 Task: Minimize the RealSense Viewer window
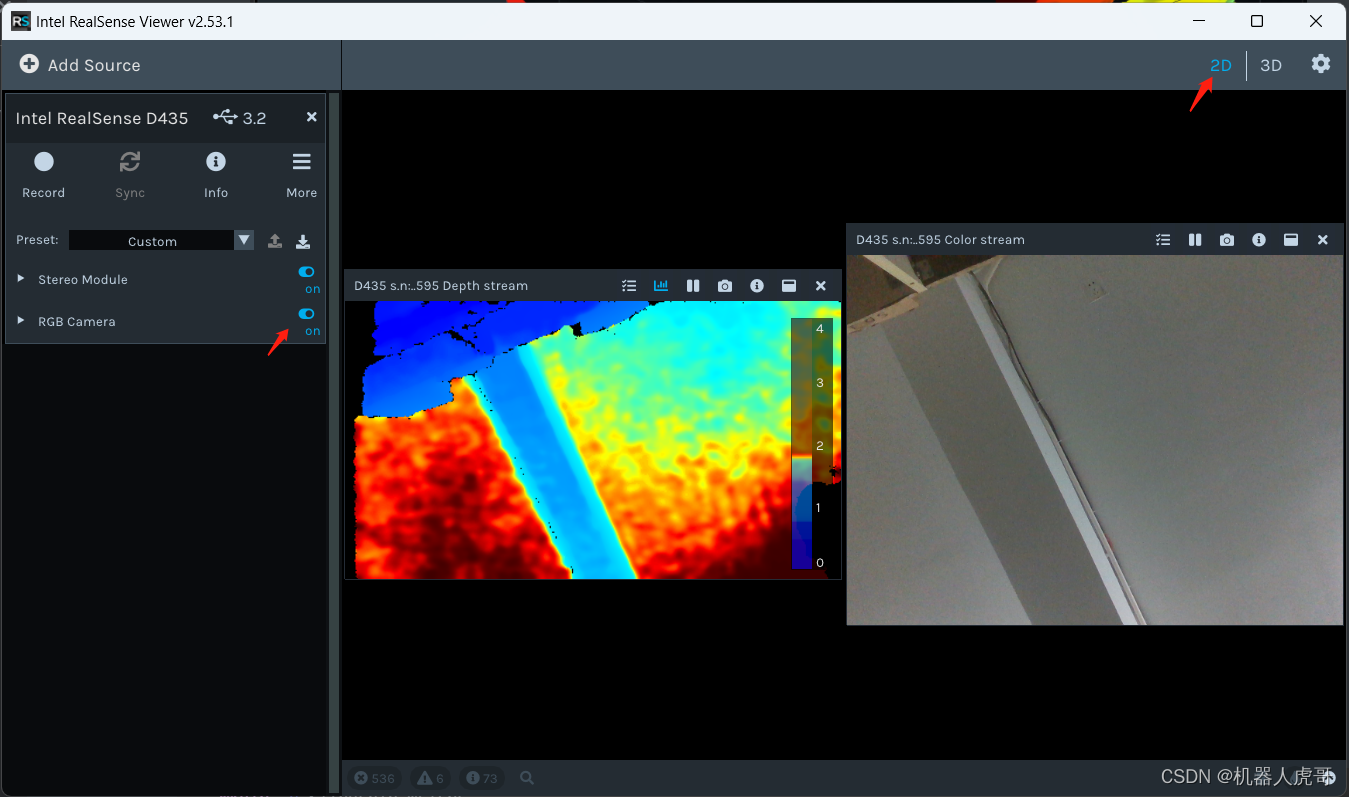click(1198, 21)
